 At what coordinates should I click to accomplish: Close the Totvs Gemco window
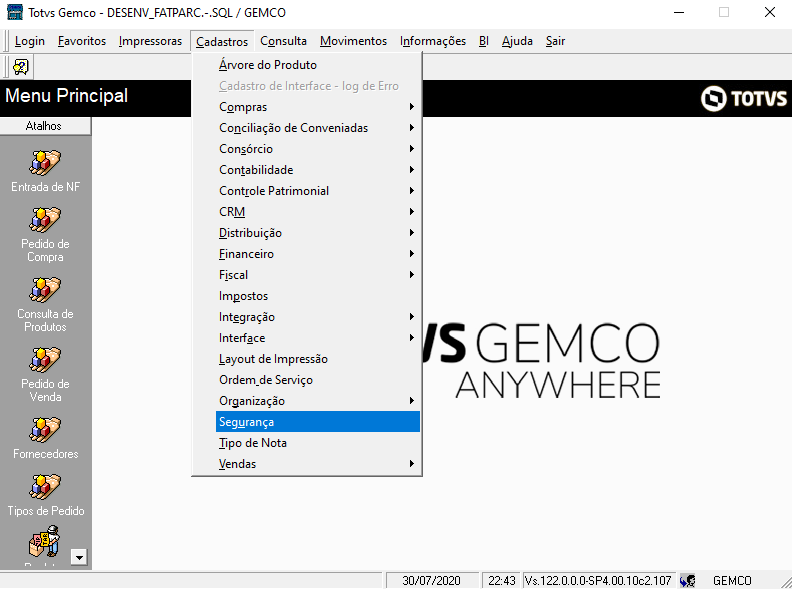[769, 12]
